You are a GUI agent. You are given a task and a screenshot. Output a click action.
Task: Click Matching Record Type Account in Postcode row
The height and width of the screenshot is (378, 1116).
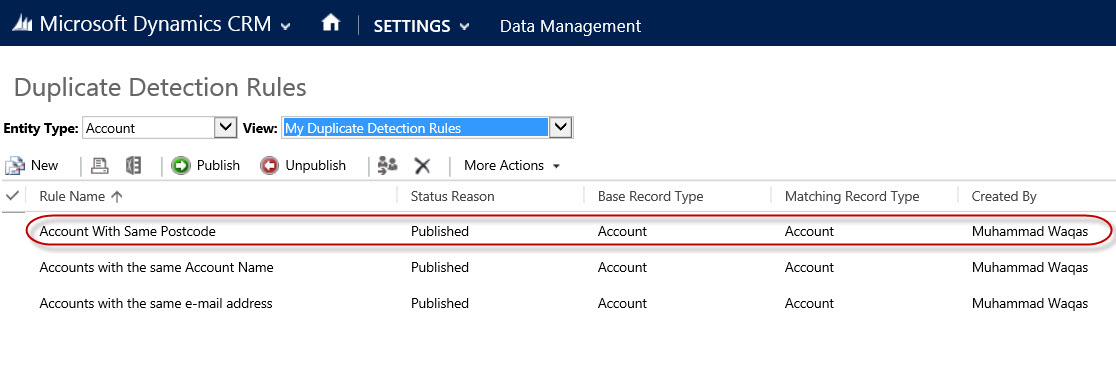809,231
